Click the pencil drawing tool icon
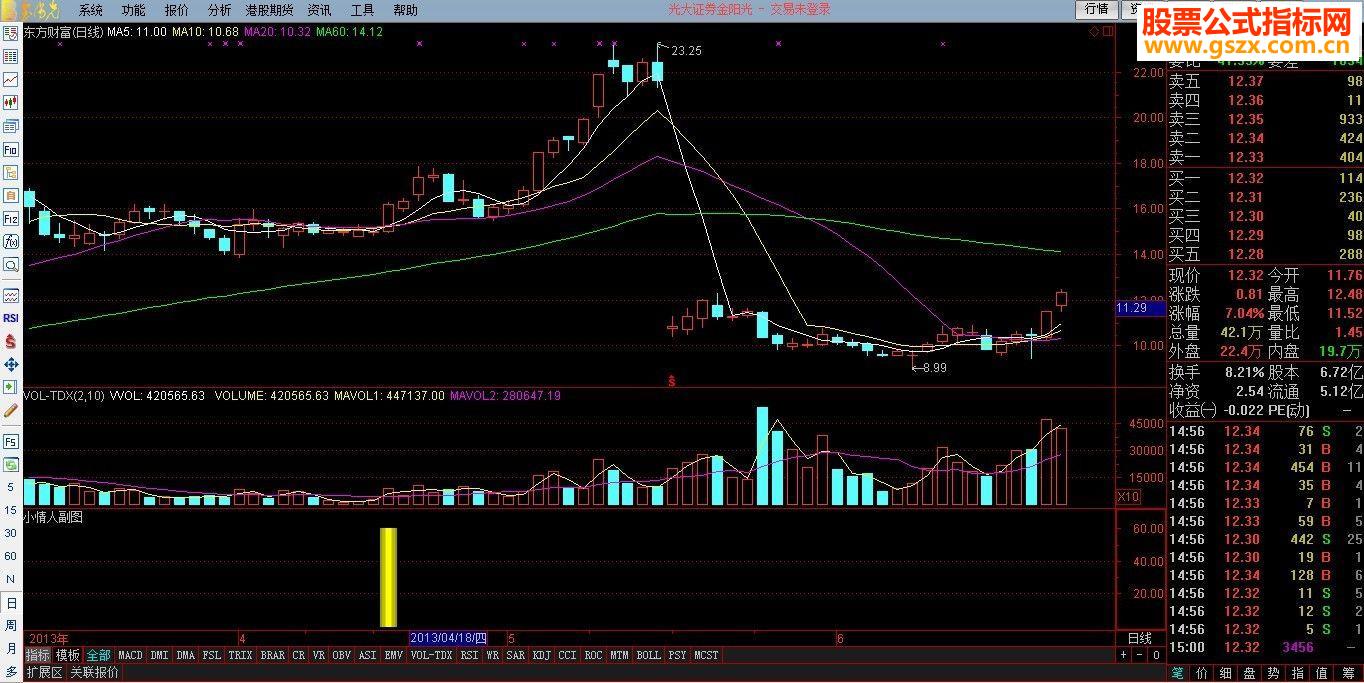 (11, 410)
